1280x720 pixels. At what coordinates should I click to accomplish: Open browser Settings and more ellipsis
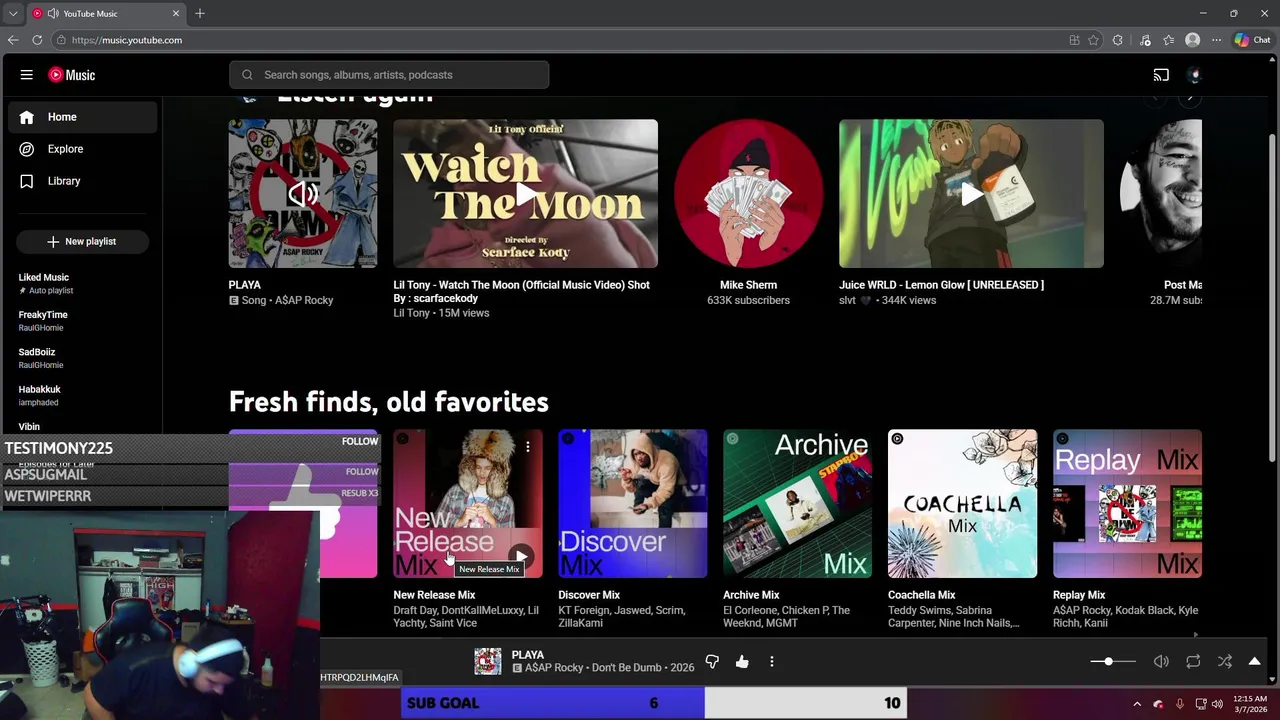1216,40
